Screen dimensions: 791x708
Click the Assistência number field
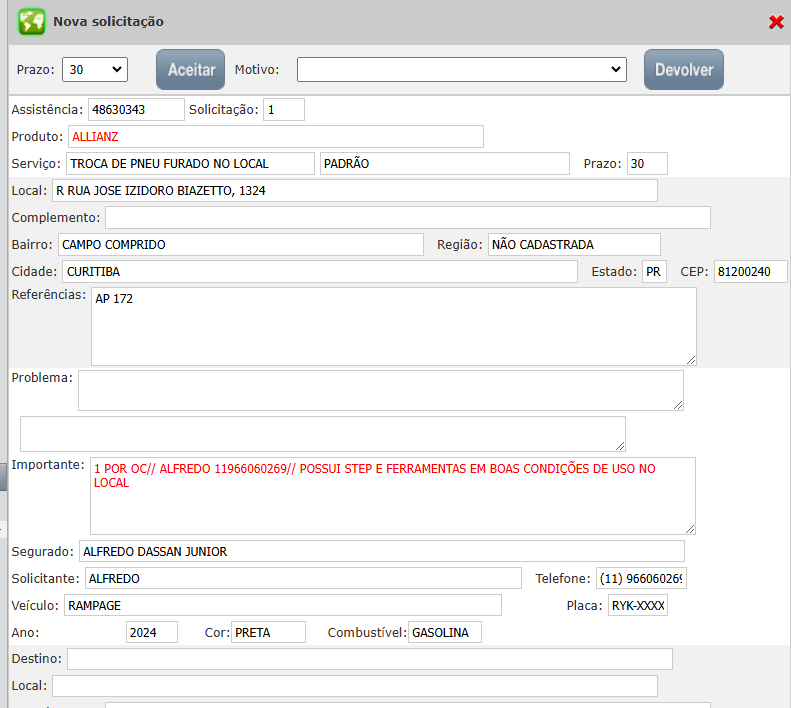pos(136,109)
